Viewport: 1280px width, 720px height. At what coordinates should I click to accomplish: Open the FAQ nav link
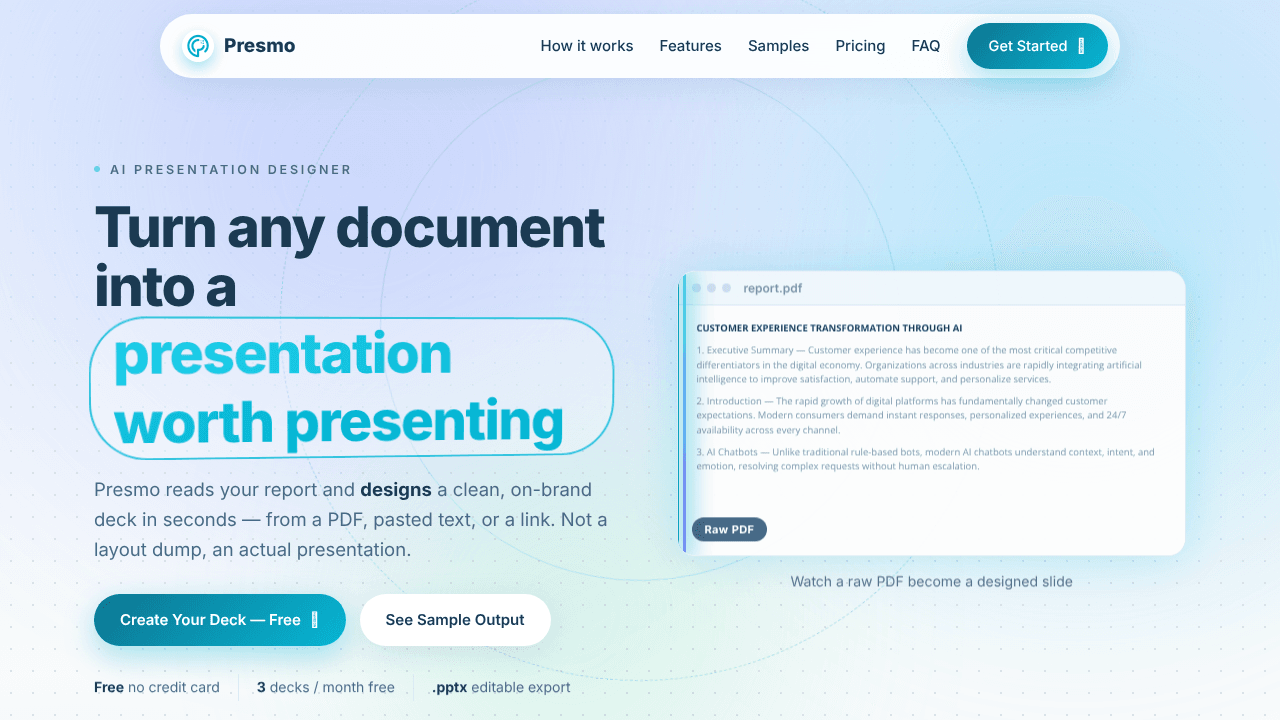click(926, 46)
